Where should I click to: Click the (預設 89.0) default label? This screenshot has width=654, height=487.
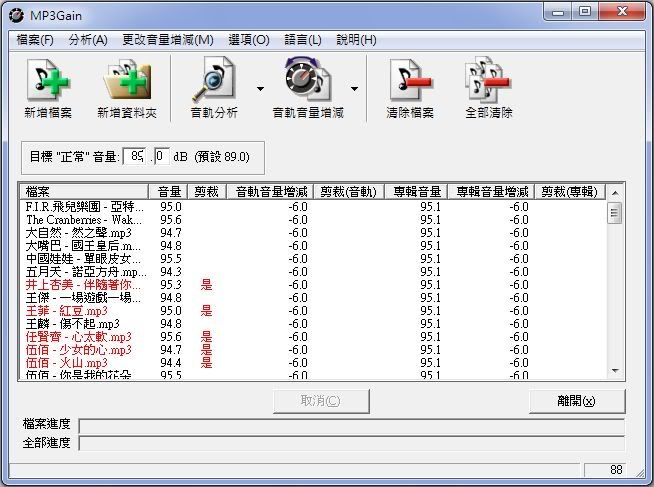pyautogui.click(x=222, y=157)
